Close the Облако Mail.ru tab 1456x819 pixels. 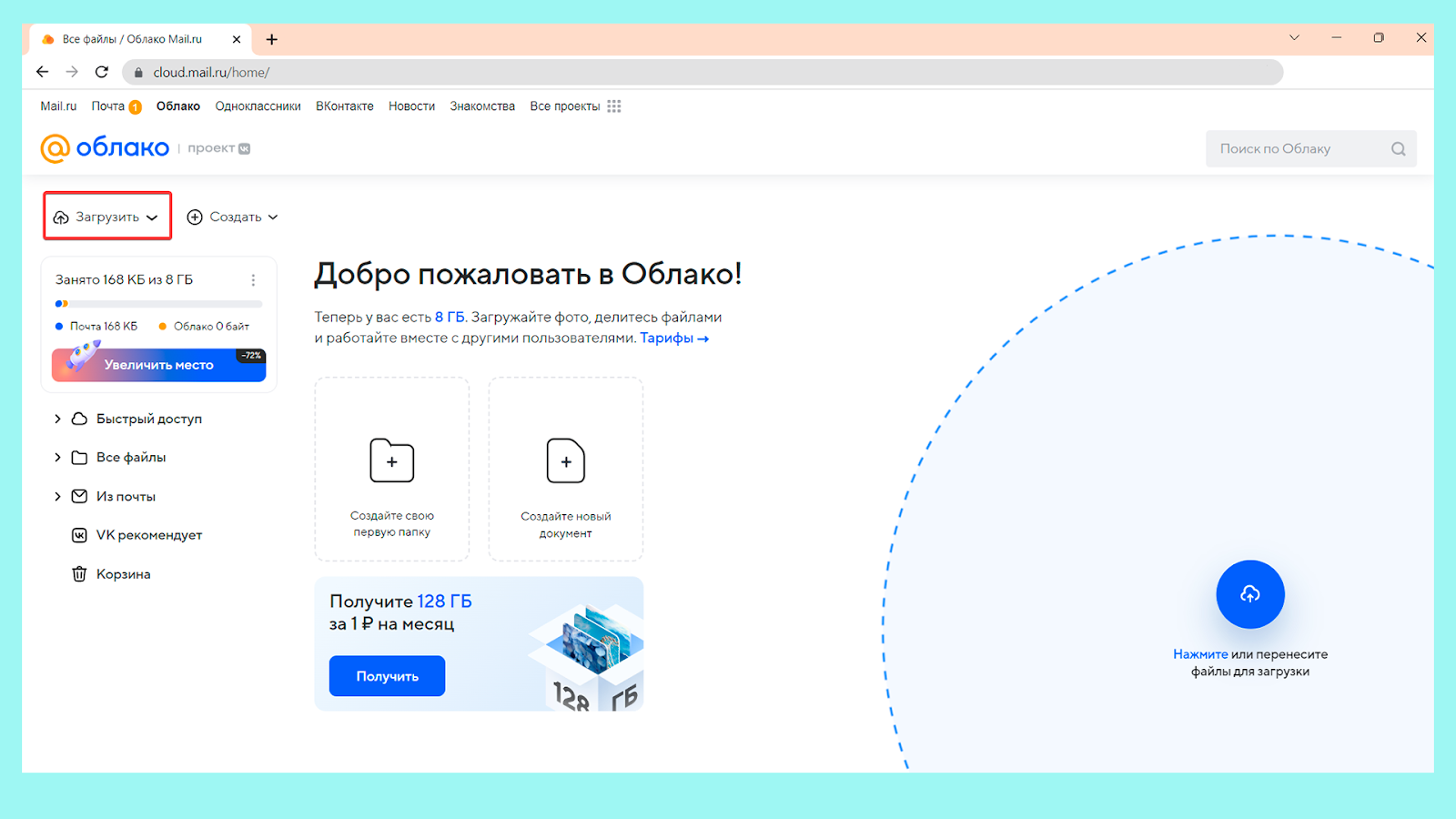237,39
